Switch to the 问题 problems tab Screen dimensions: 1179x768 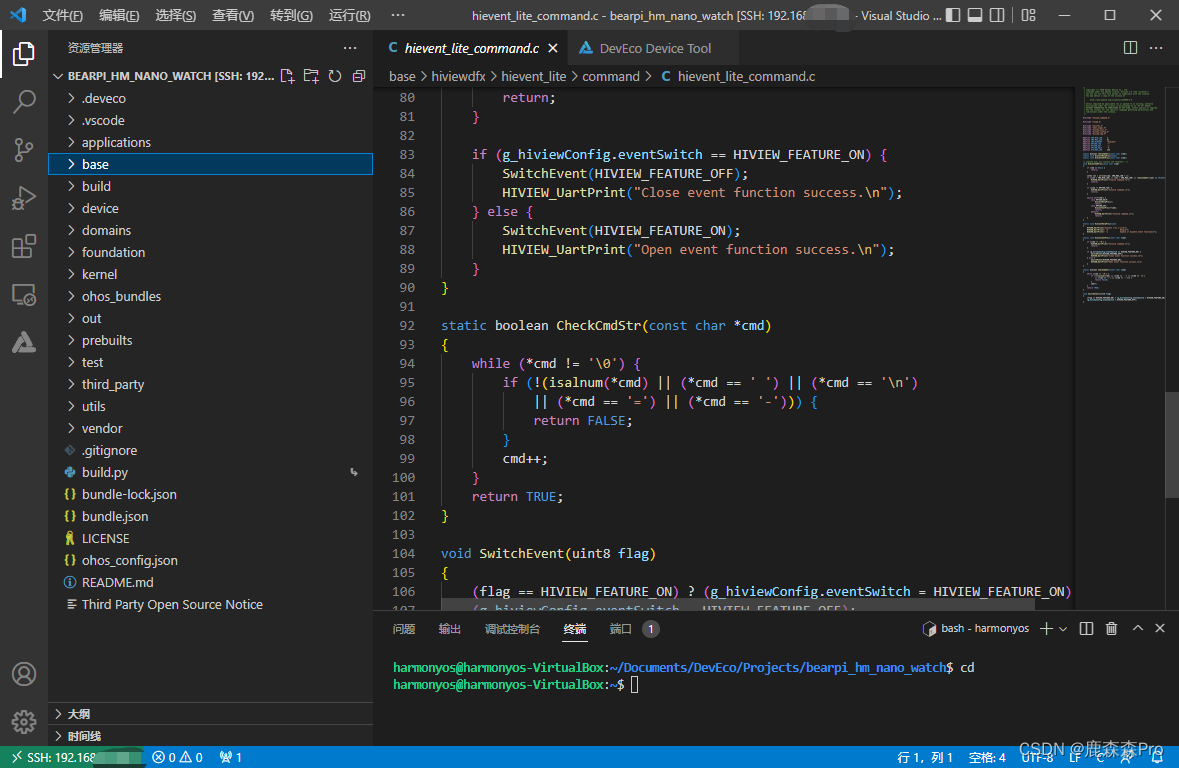(x=404, y=629)
